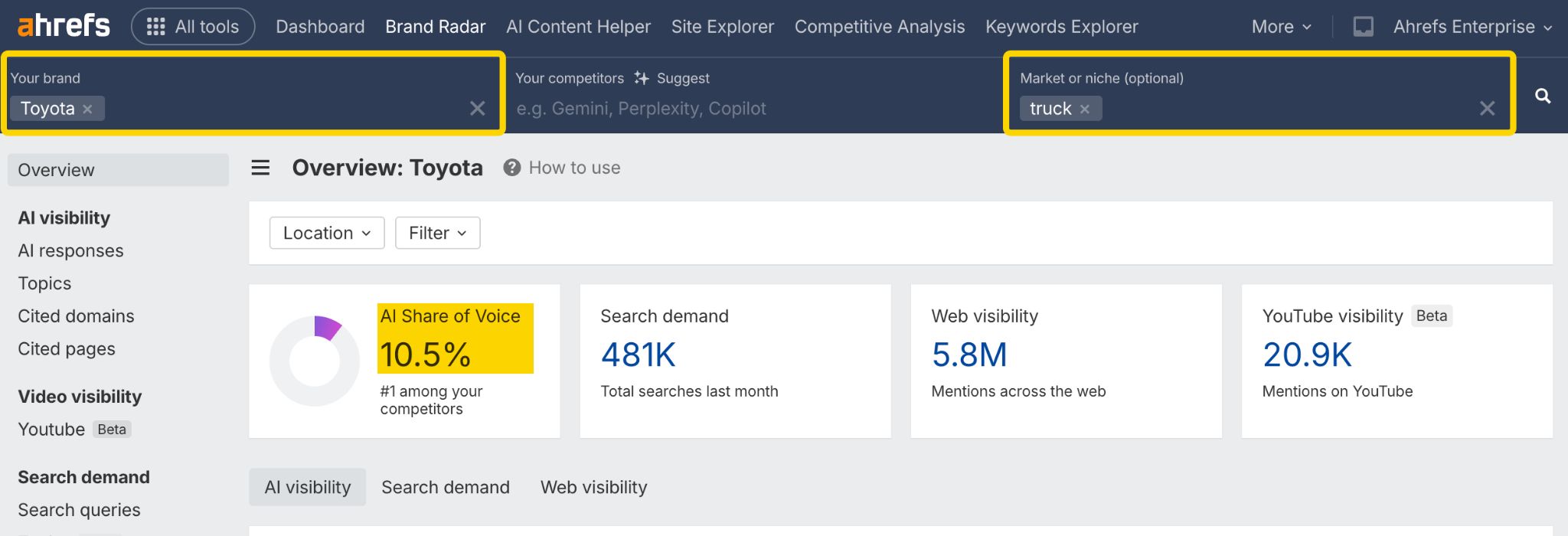Viewport: 1568px width, 536px height.
Task: Remove the truck niche tag
Action: (x=1085, y=109)
